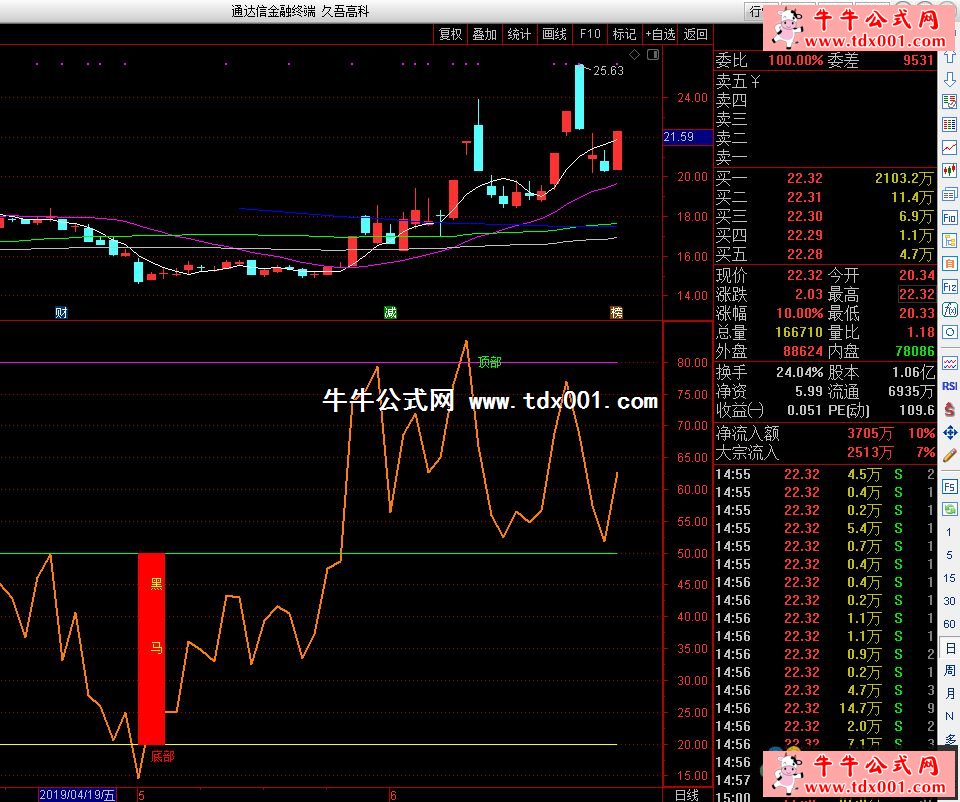Open the 标记 mark menu

point(624,34)
